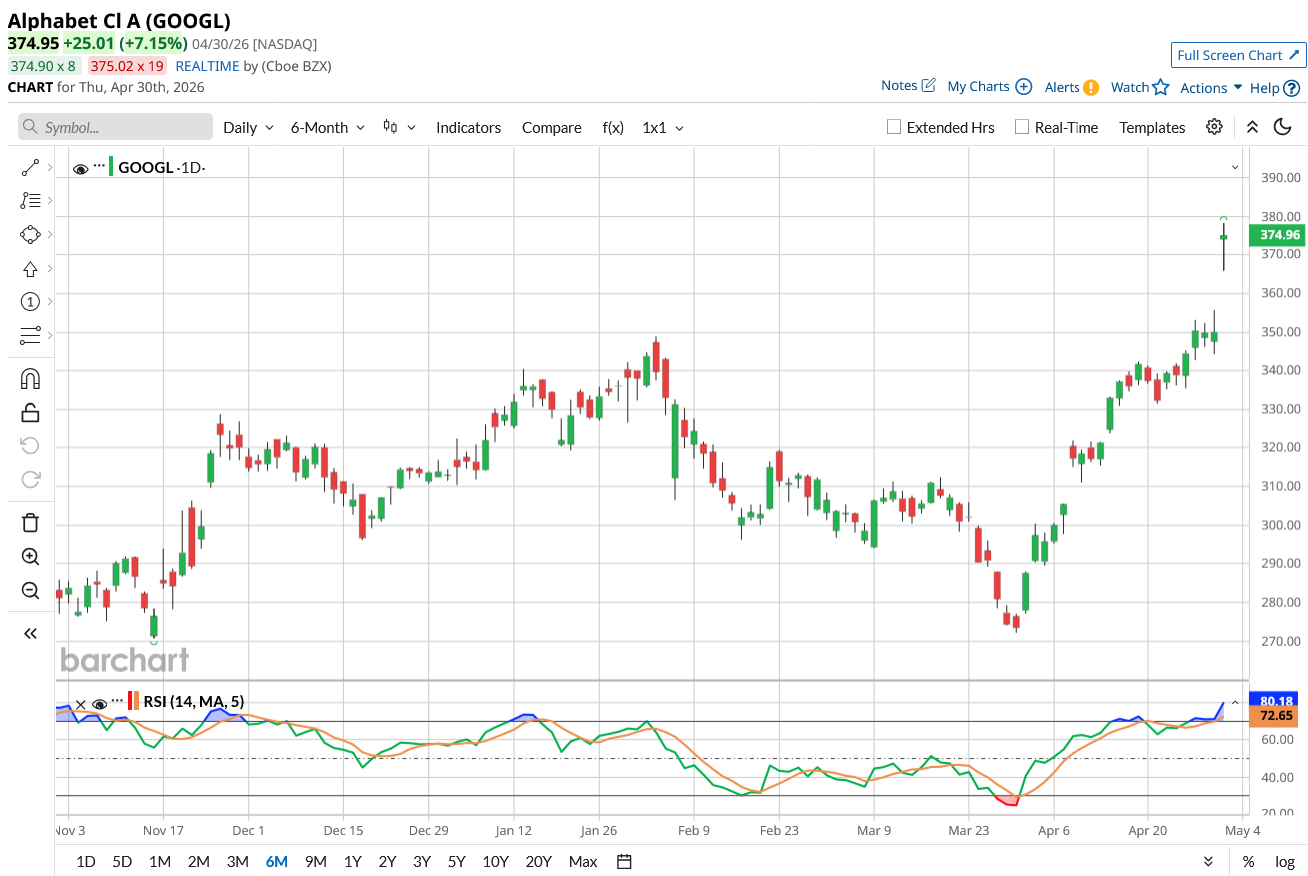Open the date range calendar icon
The image size is (1308, 876).
pyautogui.click(x=624, y=861)
